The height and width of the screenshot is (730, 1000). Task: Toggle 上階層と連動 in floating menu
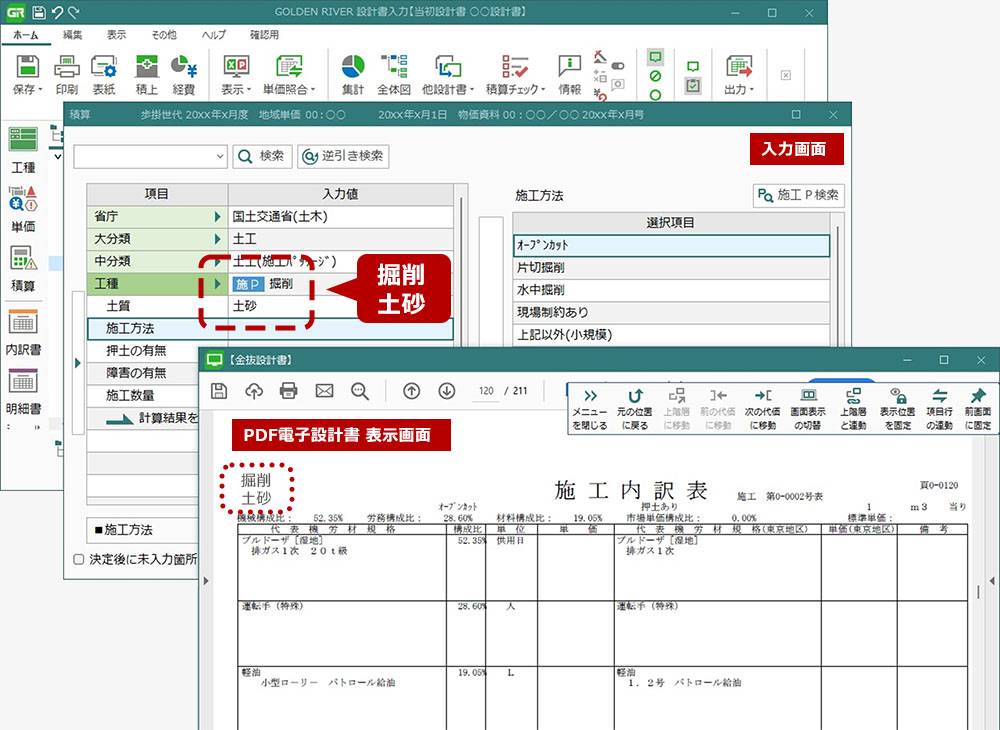click(853, 409)
